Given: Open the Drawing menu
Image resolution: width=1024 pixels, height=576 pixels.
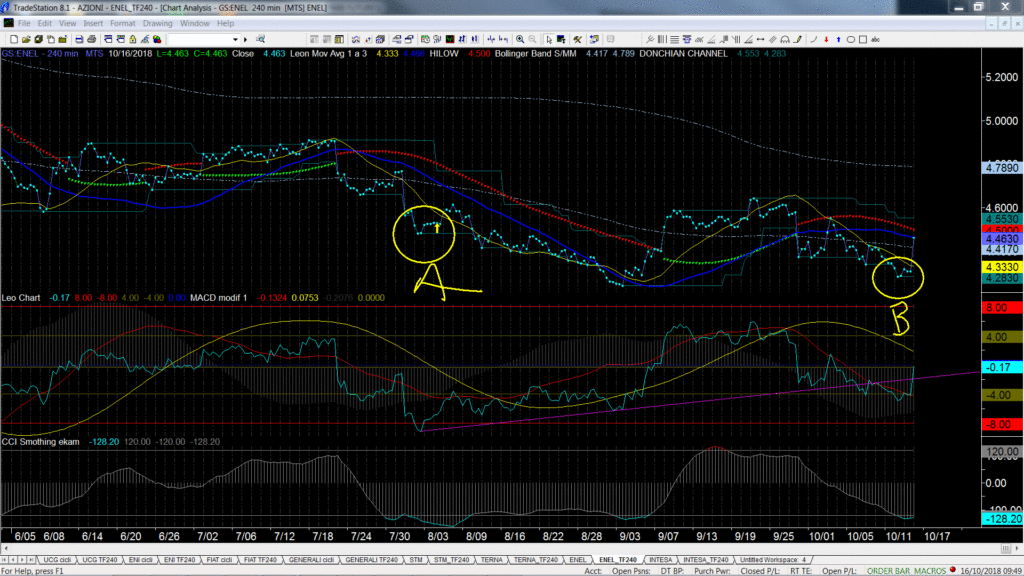Looking at the screenshot, I should 157,24.
